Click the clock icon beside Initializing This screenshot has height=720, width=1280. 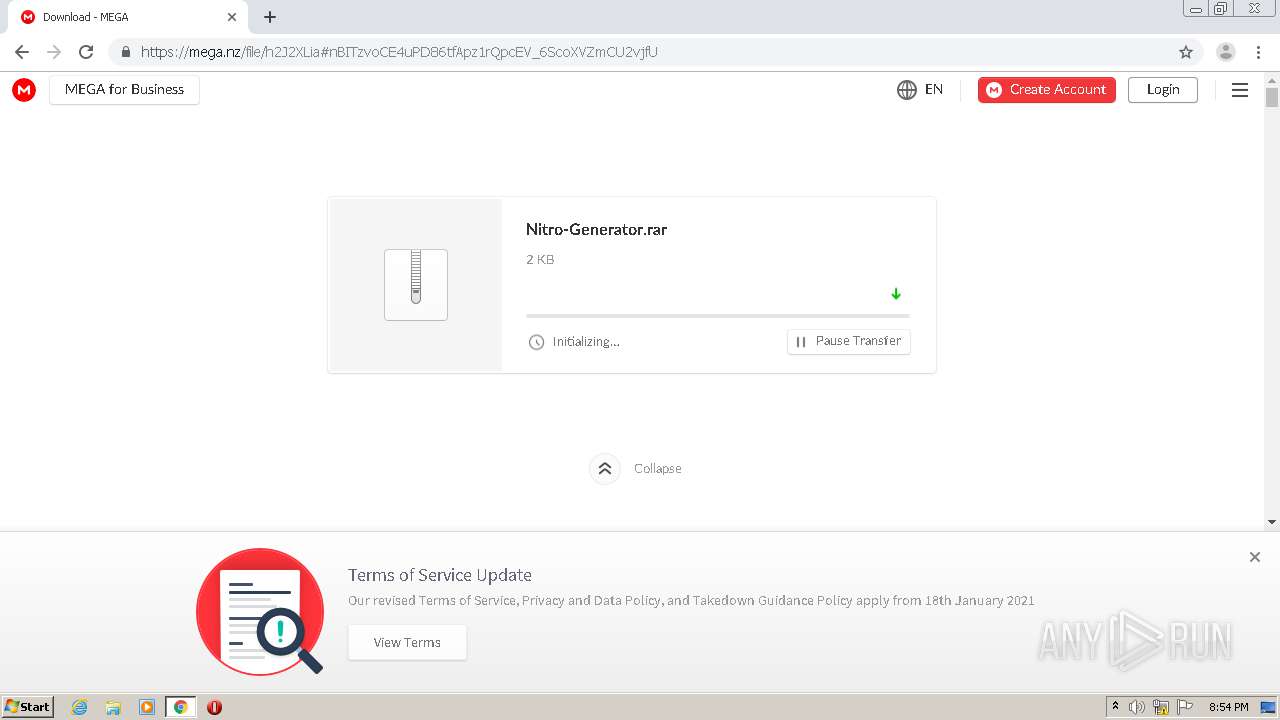point(536,342)
